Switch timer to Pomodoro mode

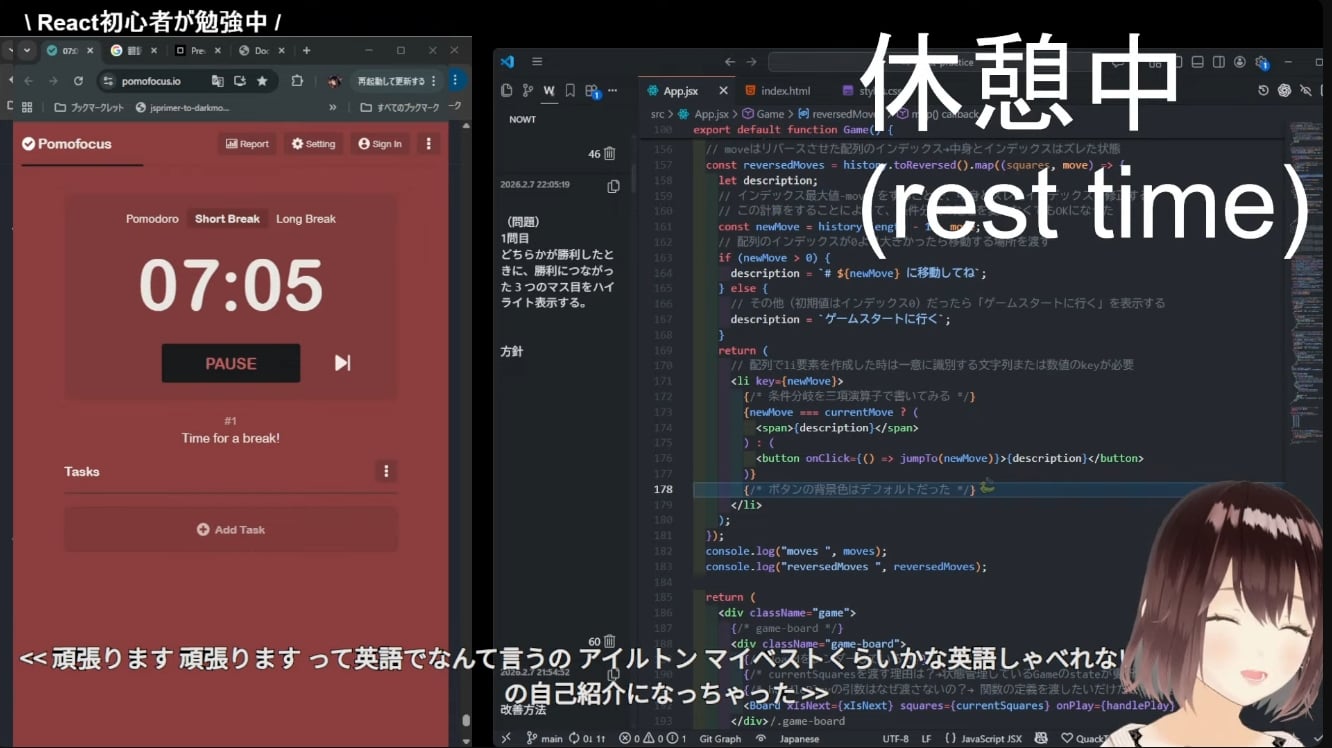(152, 219)
